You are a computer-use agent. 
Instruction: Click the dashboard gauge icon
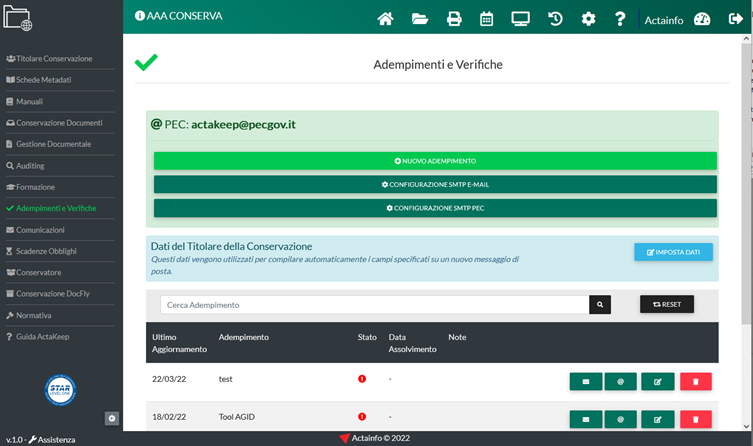click(x=701, y=18)
